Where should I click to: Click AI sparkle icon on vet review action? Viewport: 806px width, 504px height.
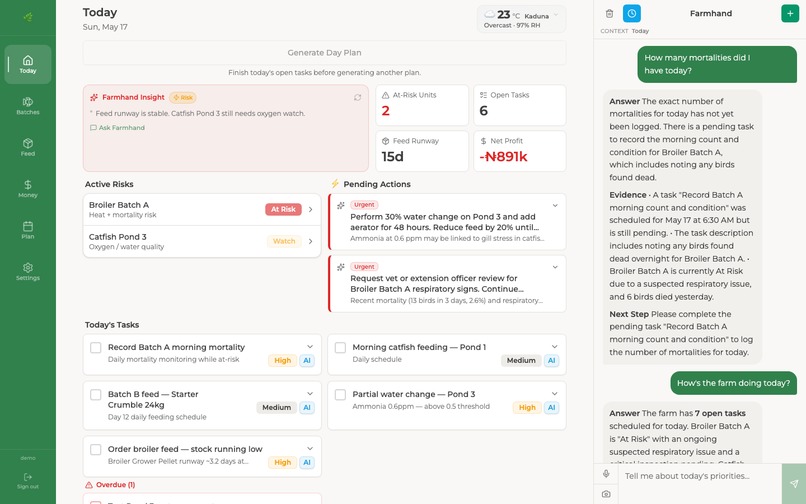click(340, 267)
